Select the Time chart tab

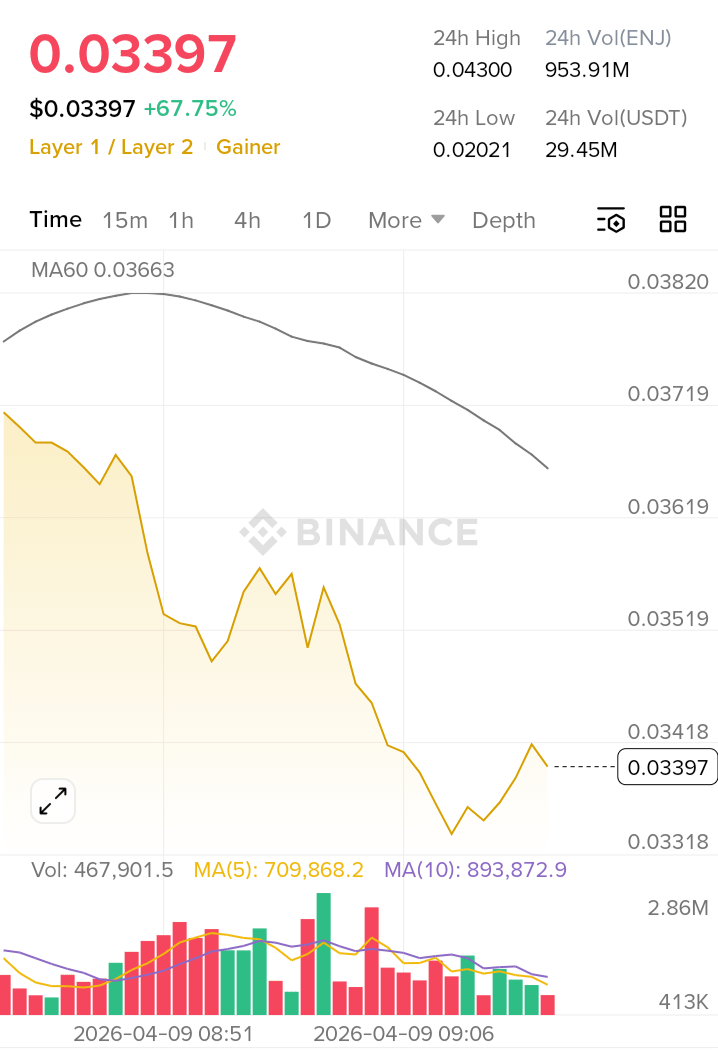pos(56,220)
